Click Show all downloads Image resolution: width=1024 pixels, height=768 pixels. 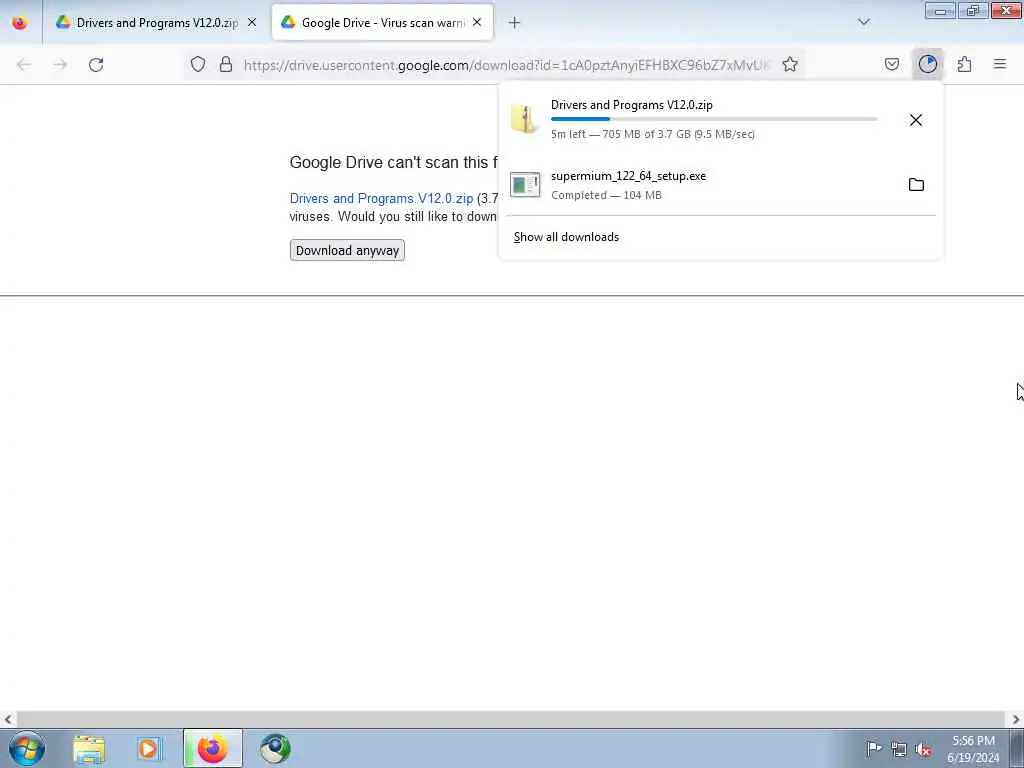566,237
